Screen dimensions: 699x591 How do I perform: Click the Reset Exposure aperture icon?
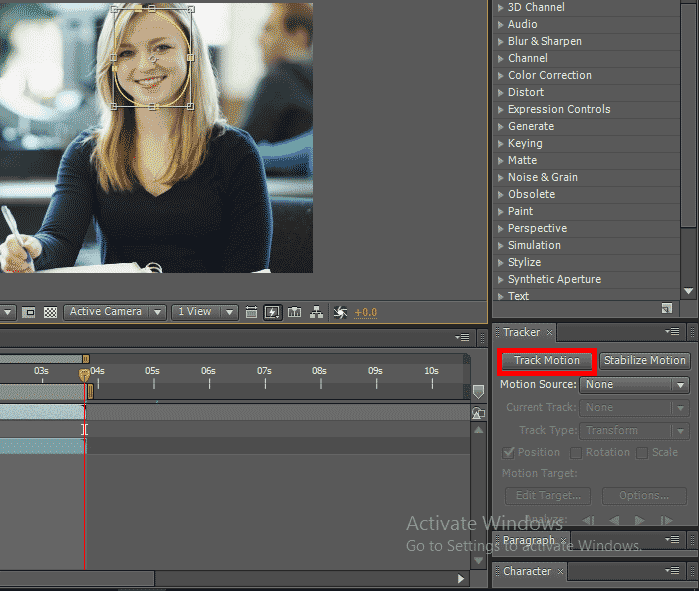(340, 312)
